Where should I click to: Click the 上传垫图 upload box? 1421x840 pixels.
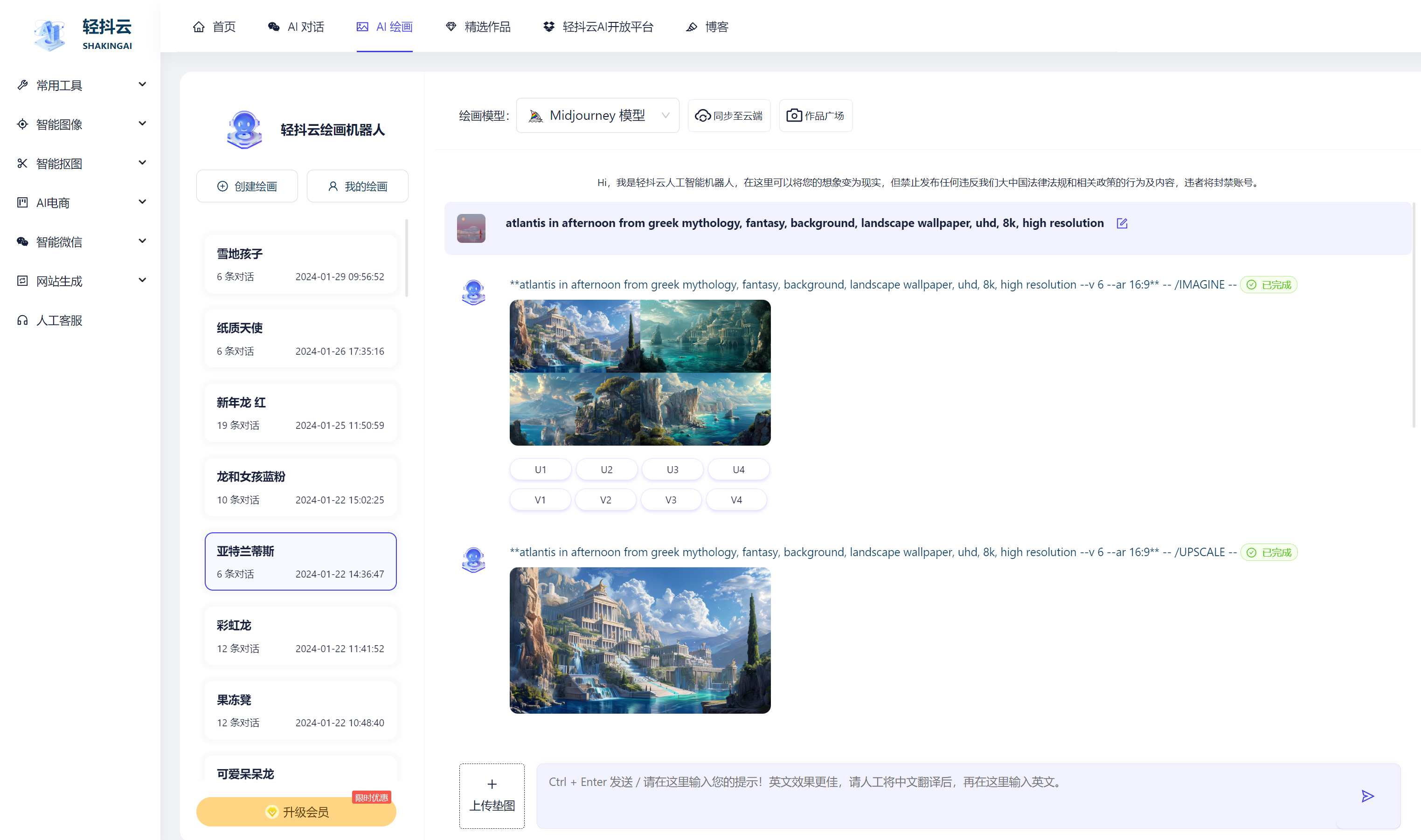(x=492, y=796)
